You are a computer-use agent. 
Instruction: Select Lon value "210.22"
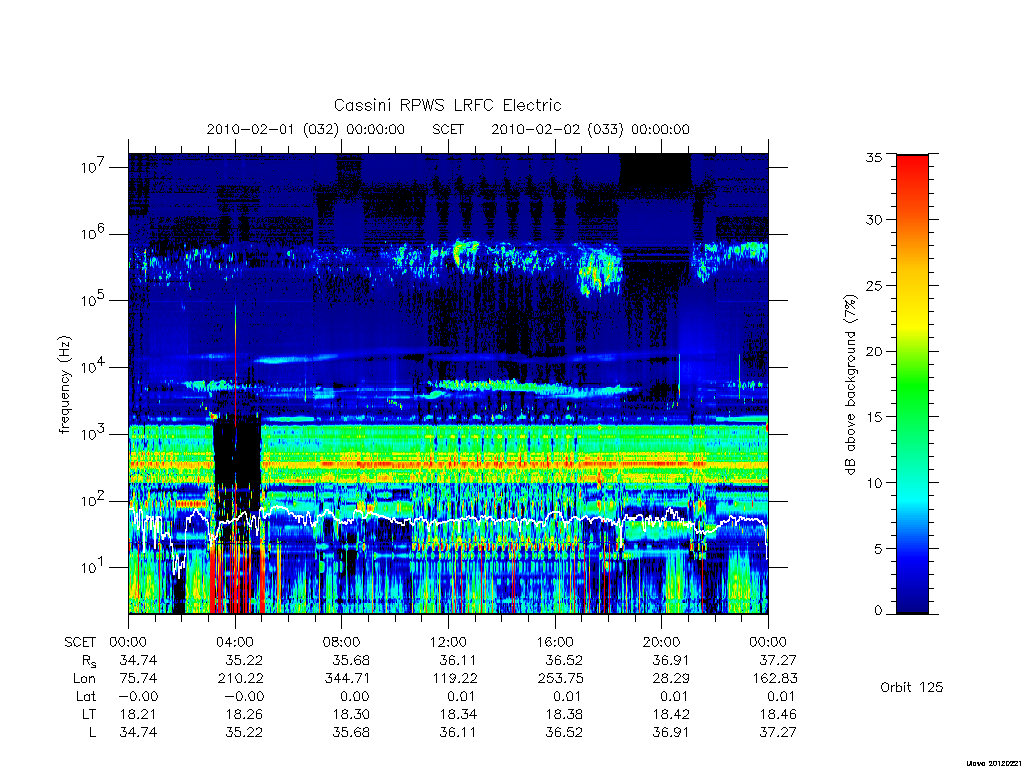[x=240, y=679]
